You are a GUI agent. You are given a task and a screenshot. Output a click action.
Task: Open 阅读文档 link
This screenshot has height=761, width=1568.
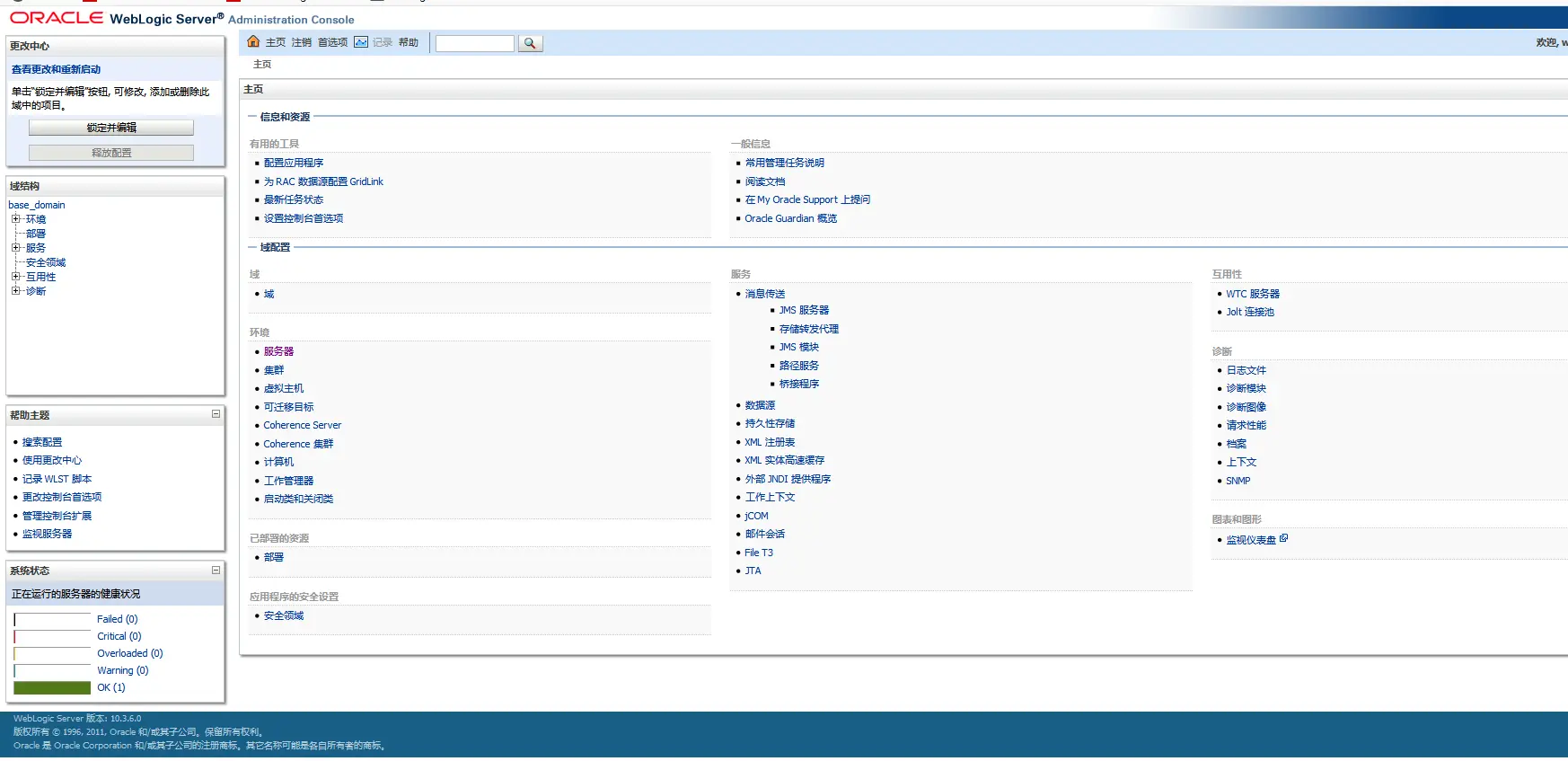(x=764, y=181)
